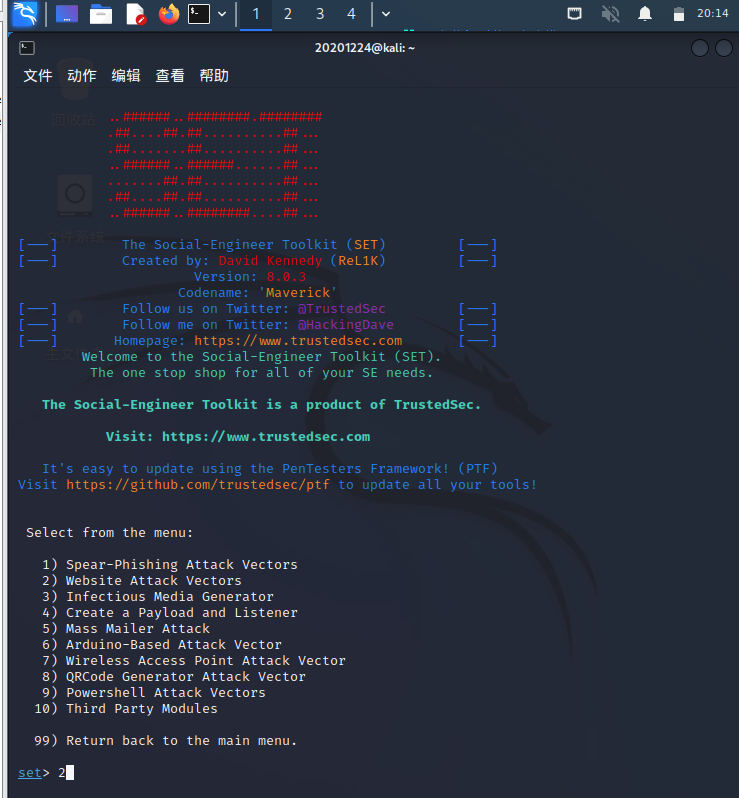Click the muted volume tray icon
This screenshot has height=798, width=739.
click(x=610, y=14)
